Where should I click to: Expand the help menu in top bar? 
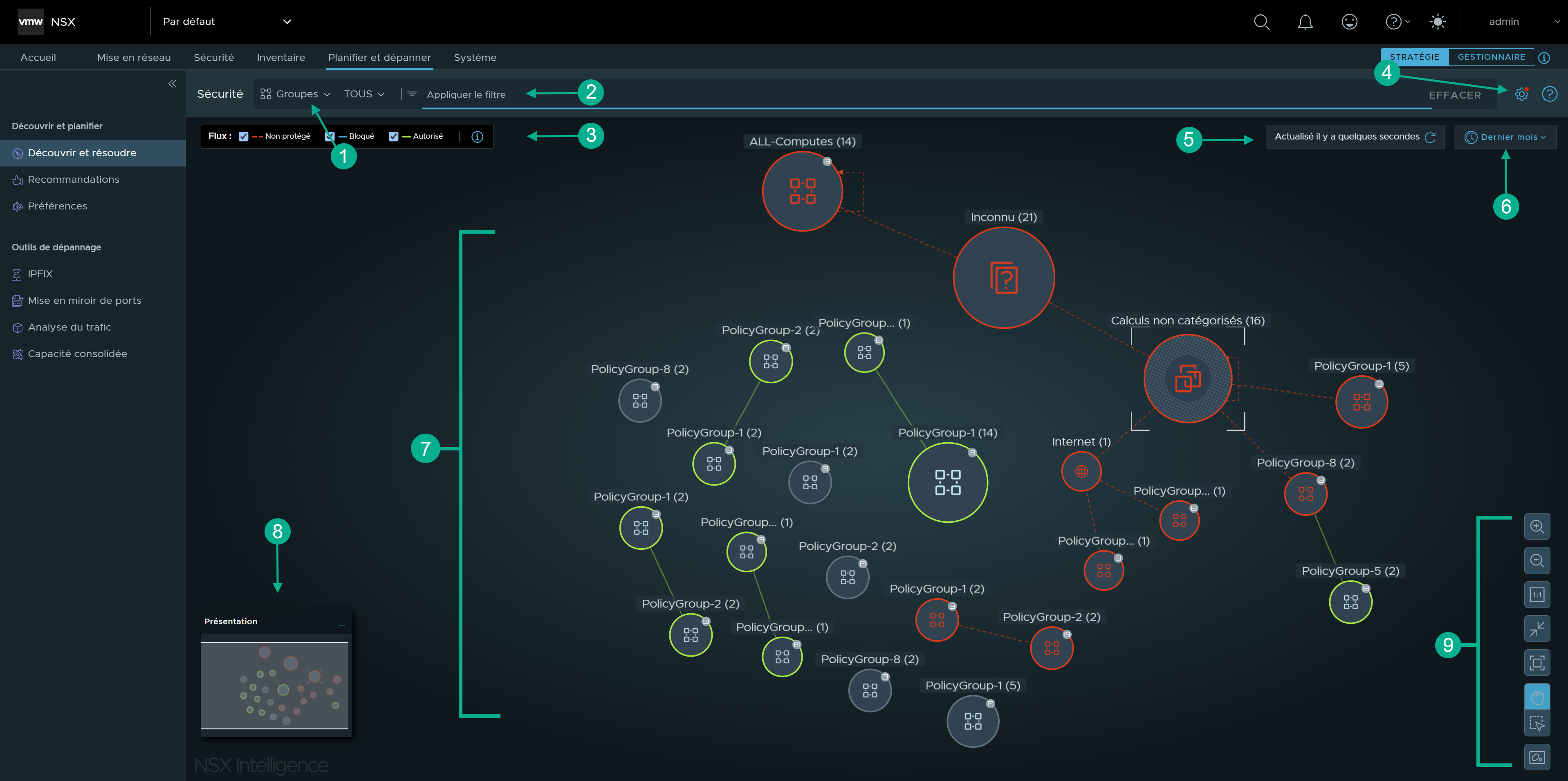[x=1398, y=22]
